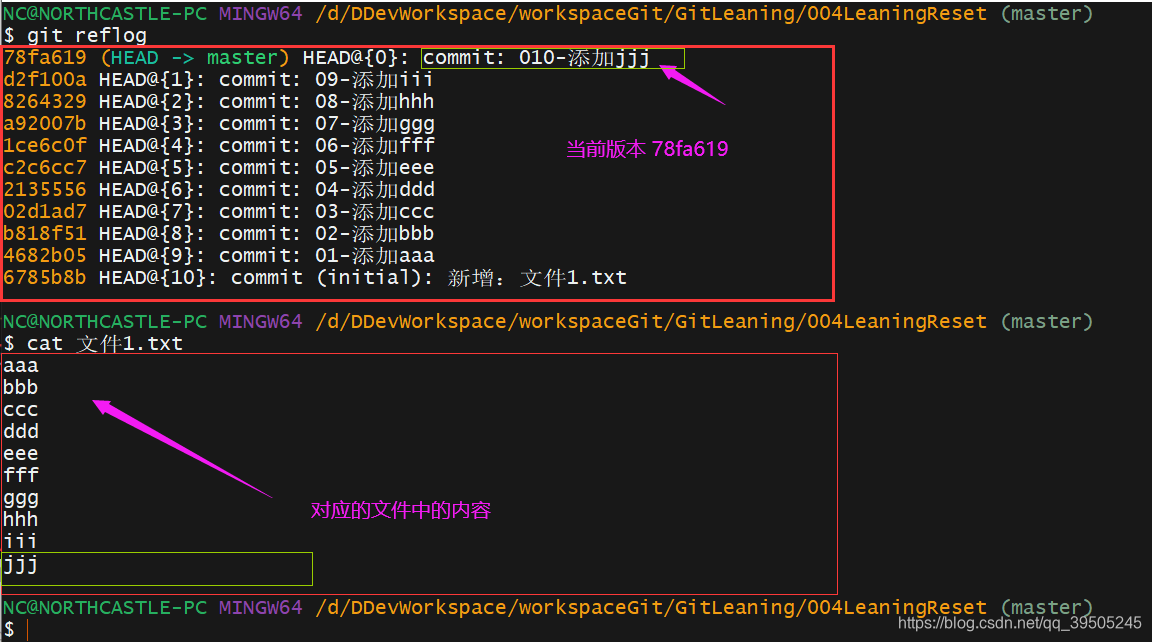Select the "(HEAD -> master)" ref label
The width and height of the screenshot is (1152, 642).
(195, 57)
